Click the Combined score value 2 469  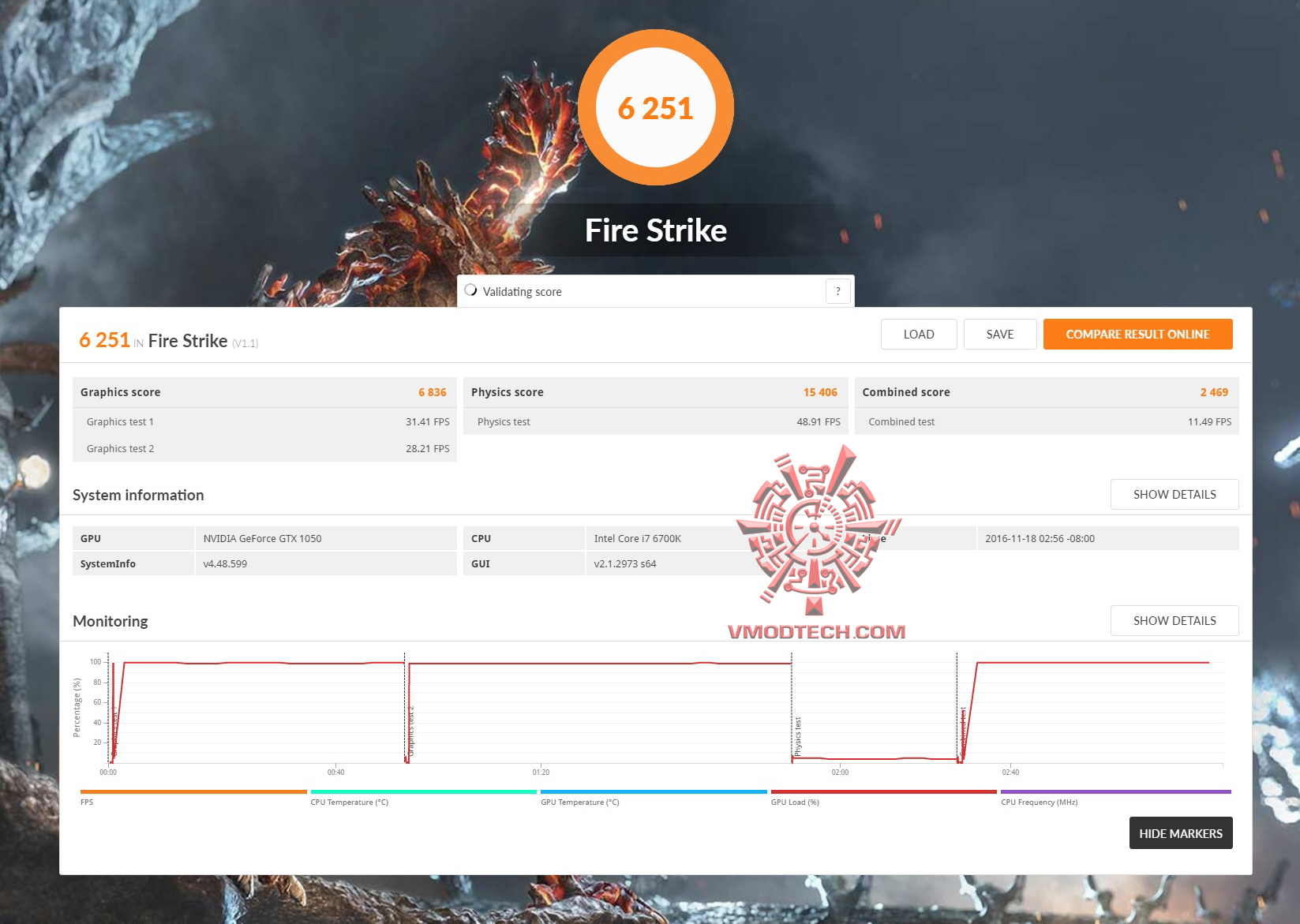[x=1214, y=392]
